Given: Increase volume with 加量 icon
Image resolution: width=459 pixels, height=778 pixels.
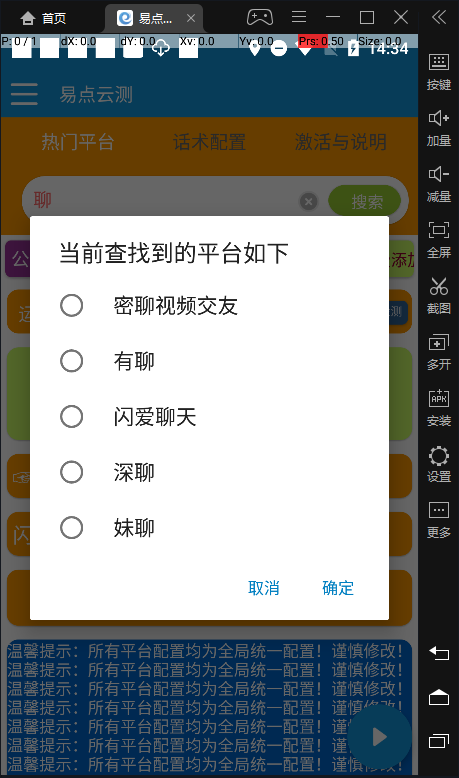Looking at the screenshot, I should tap(439, 128).
